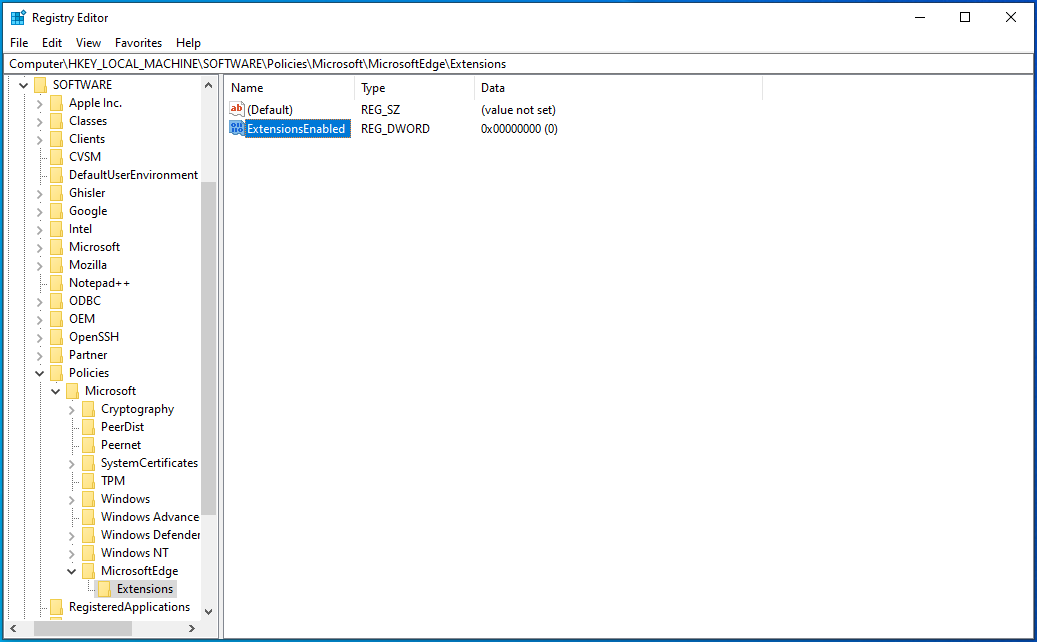Collapse the MicrosoftEdge tree node
Screen dimensions: 1037x642
coord(70,570)
